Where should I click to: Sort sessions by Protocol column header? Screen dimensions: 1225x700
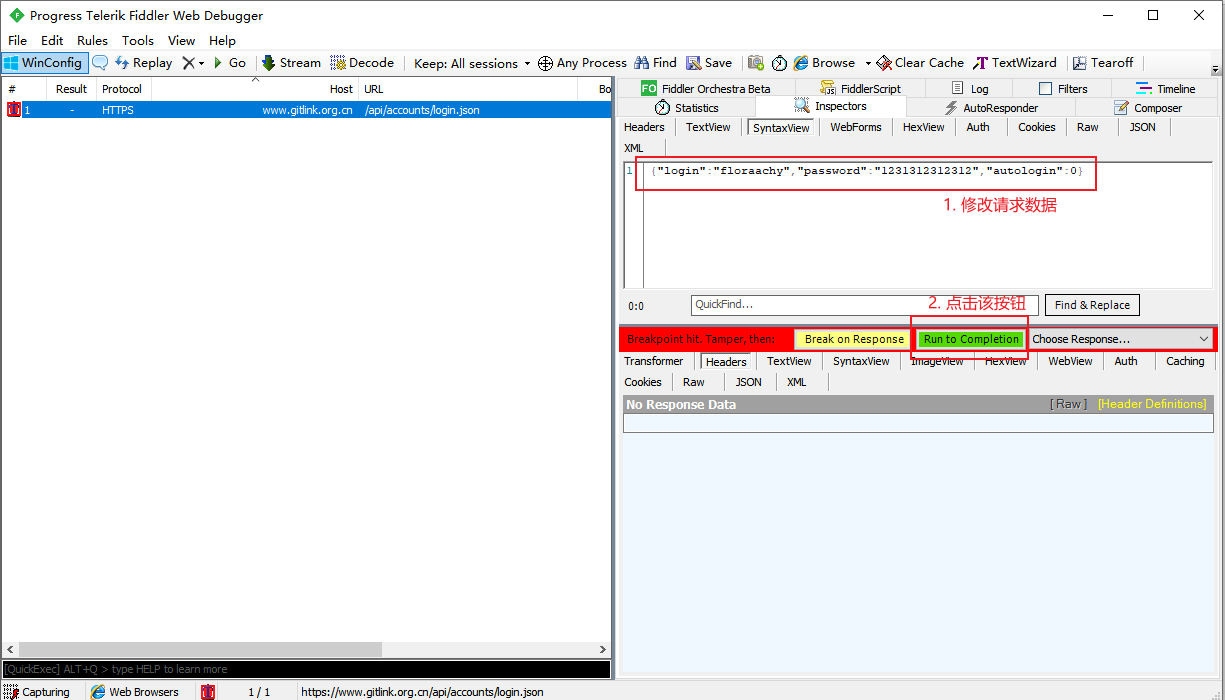click(124, 89)
